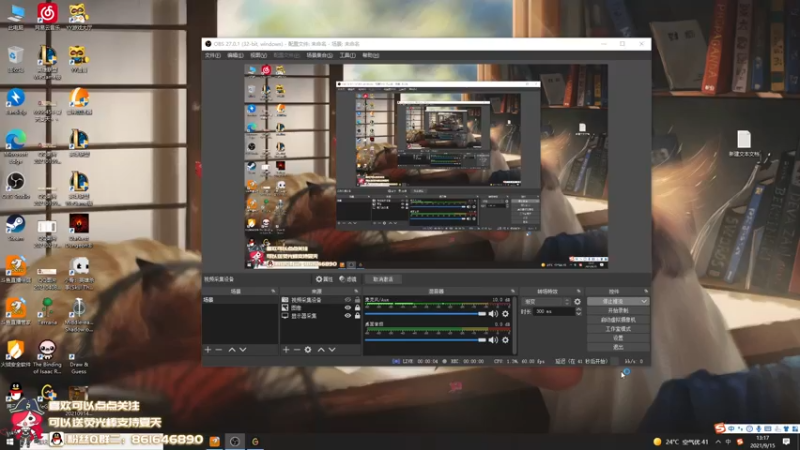Add a new source with plus icon
The height and width of the screenshot is (450, 800).
[x=286, y=349]
